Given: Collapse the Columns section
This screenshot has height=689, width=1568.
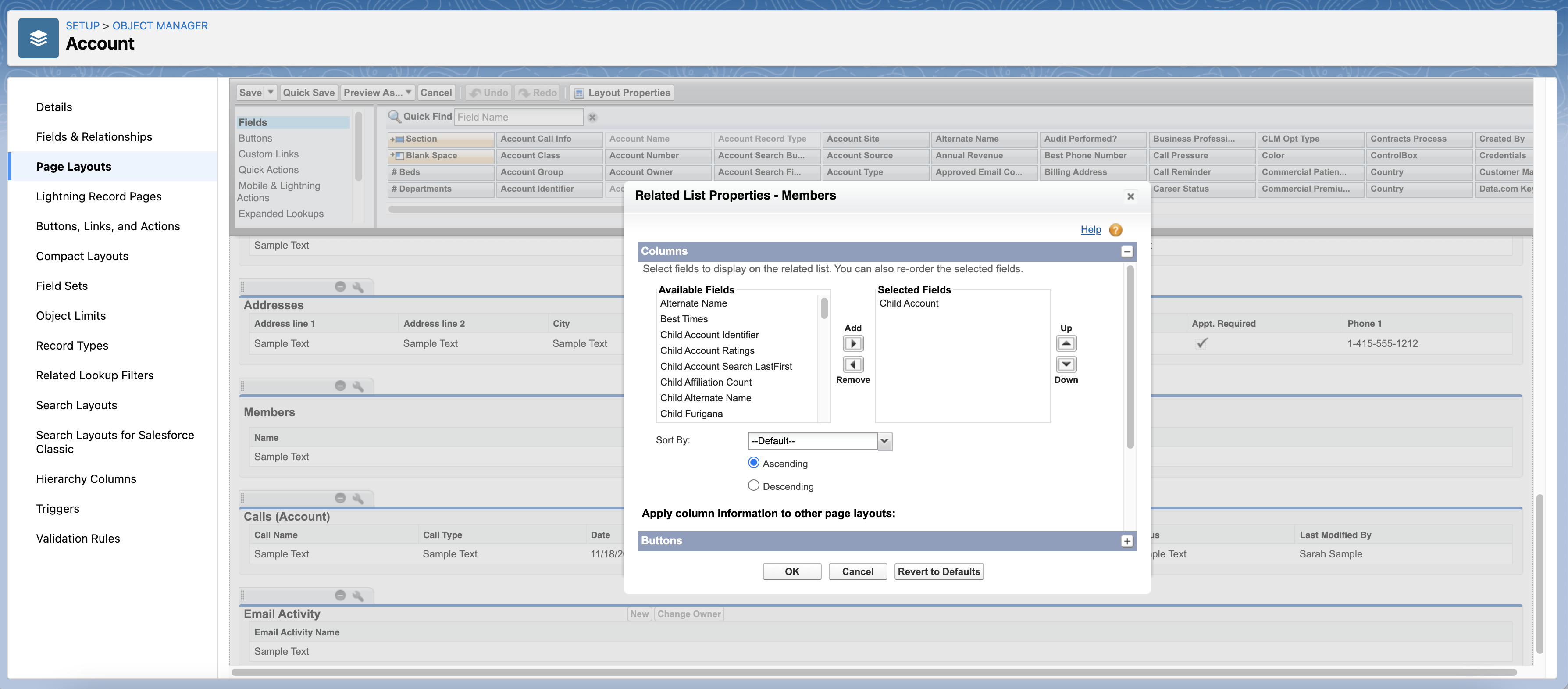Looking at the screenshot, I should pos(1127,251).
